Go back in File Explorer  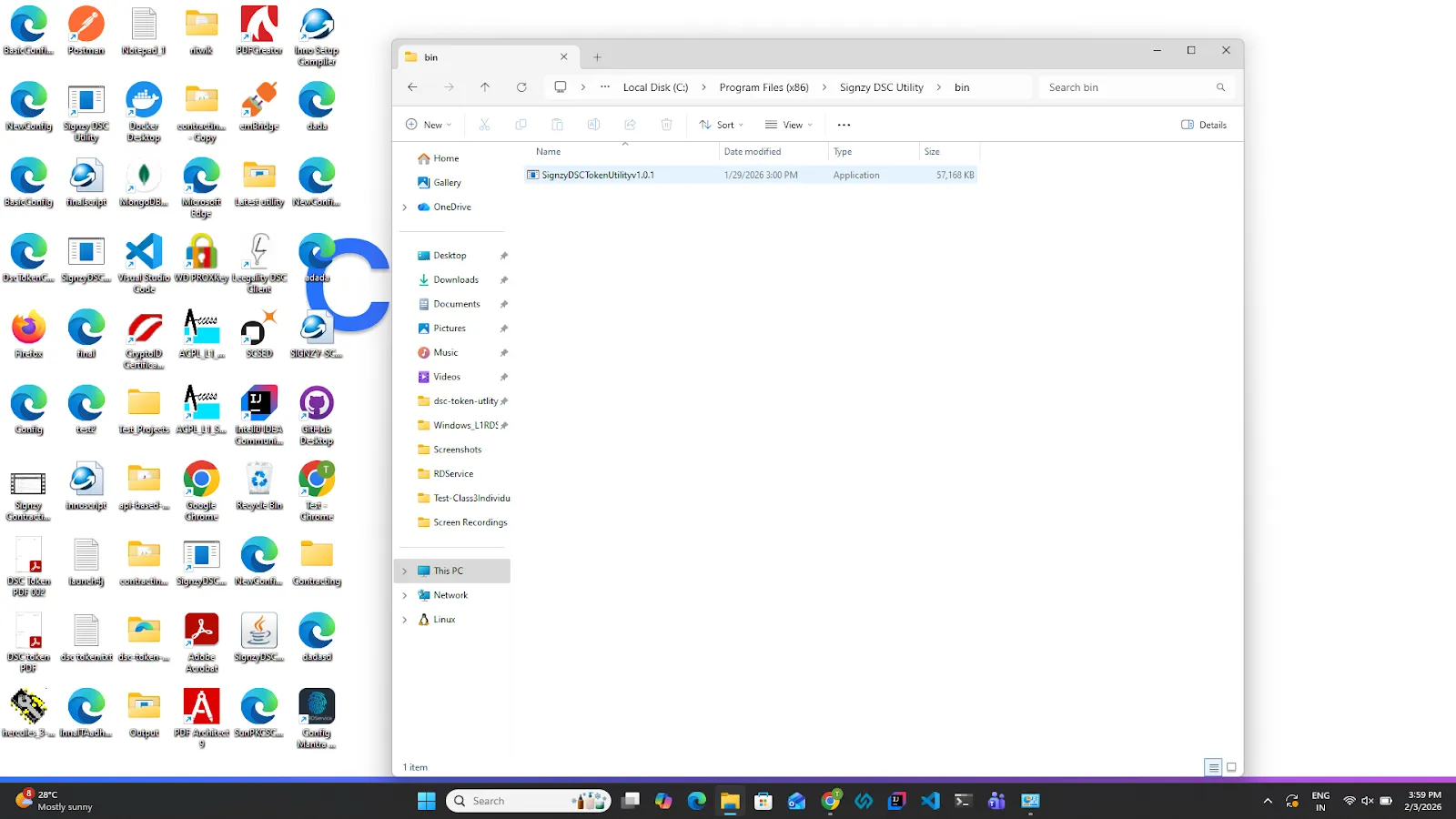[412, 87]
